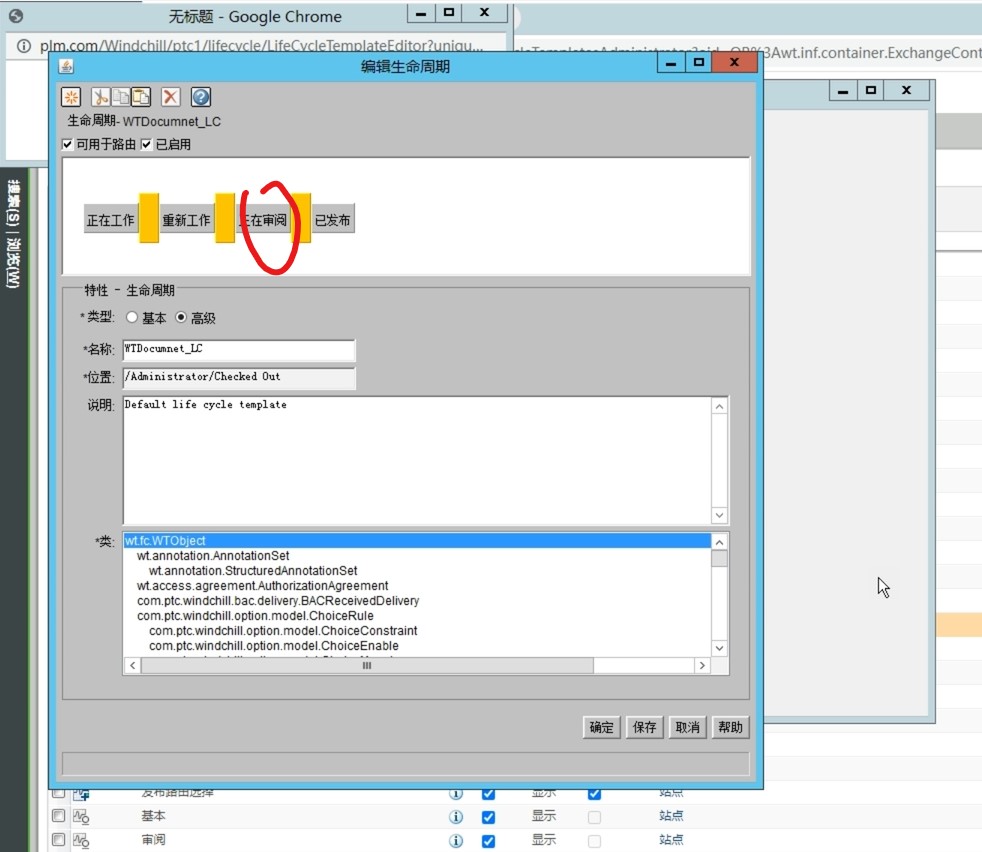Click the 生命周期- WTDocumnet_LC label text
Screen dimensions: 982x852
(x=144, y=122)
